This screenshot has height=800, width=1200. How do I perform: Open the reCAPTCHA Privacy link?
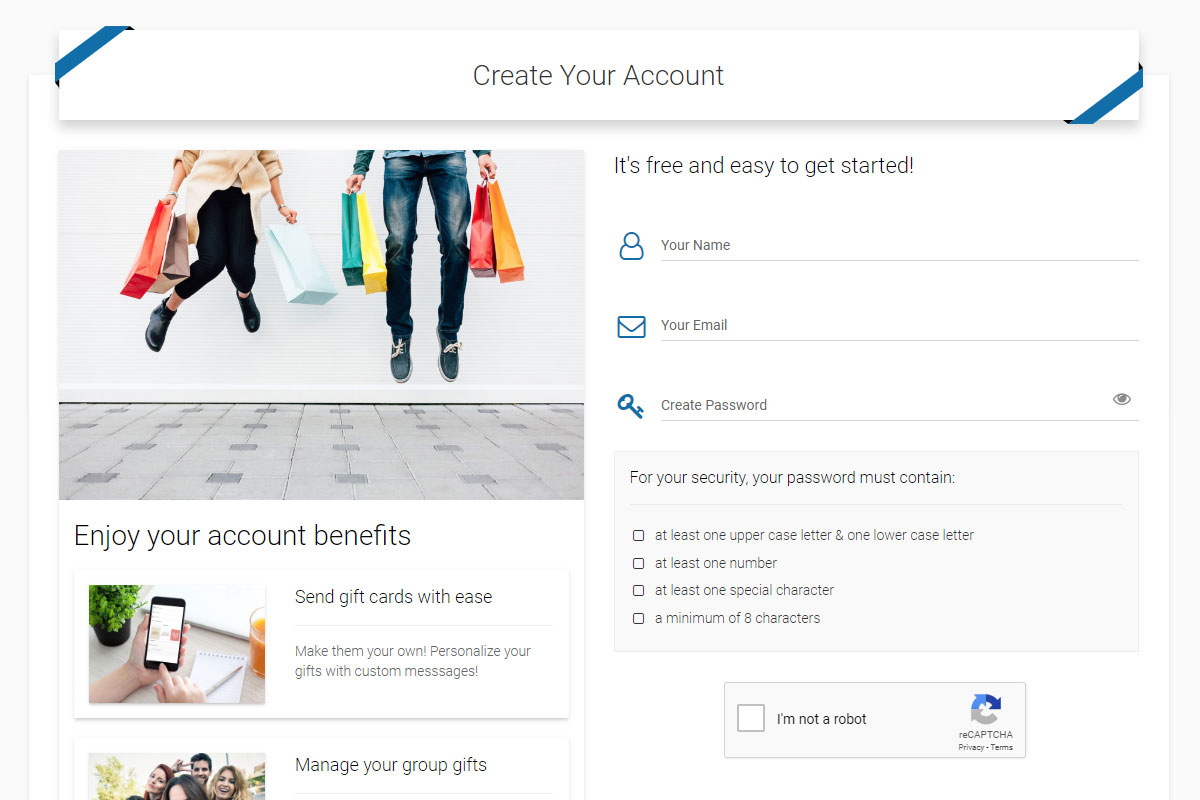(970, 747)
